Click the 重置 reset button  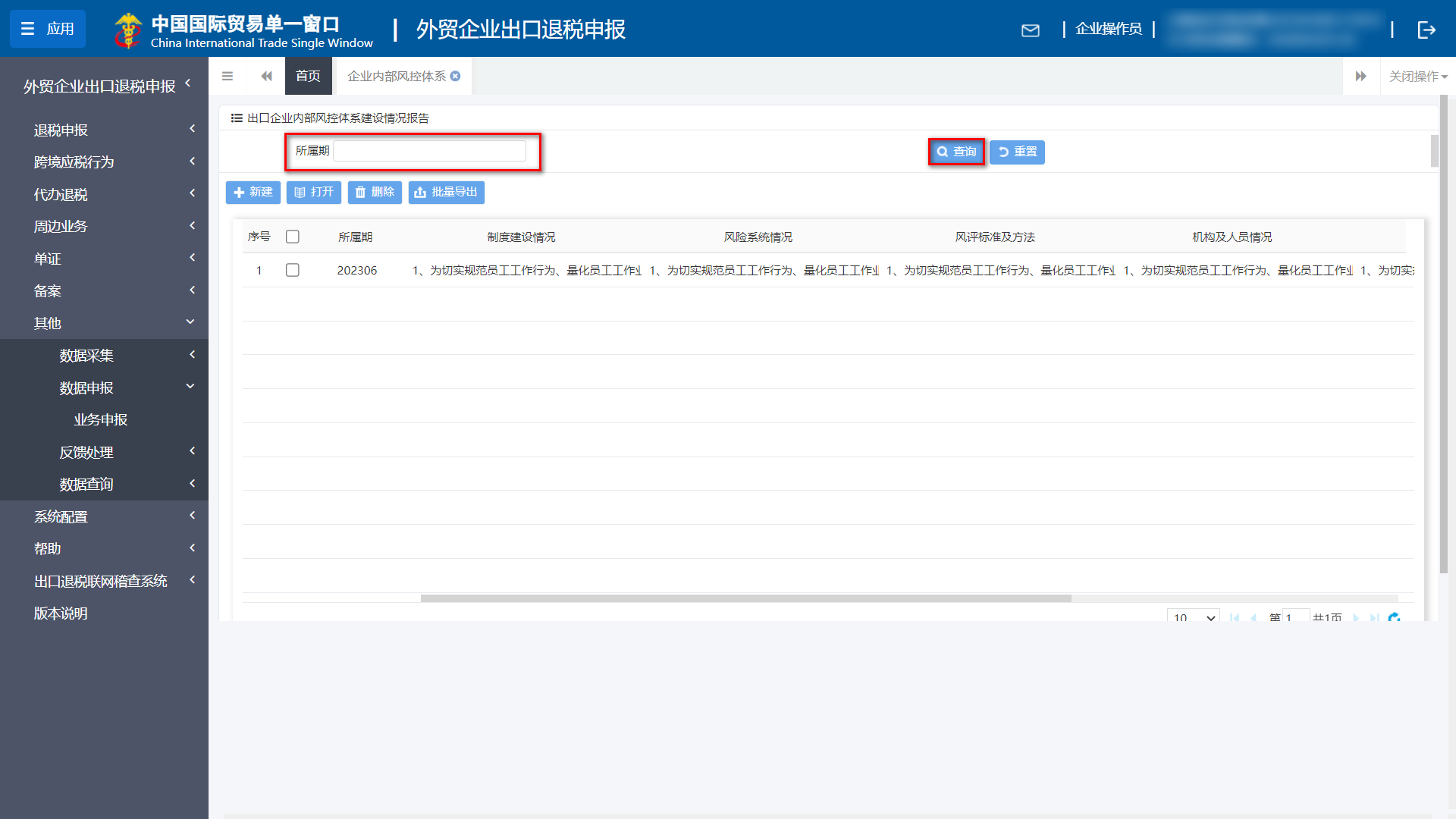tap(1017, 152)
